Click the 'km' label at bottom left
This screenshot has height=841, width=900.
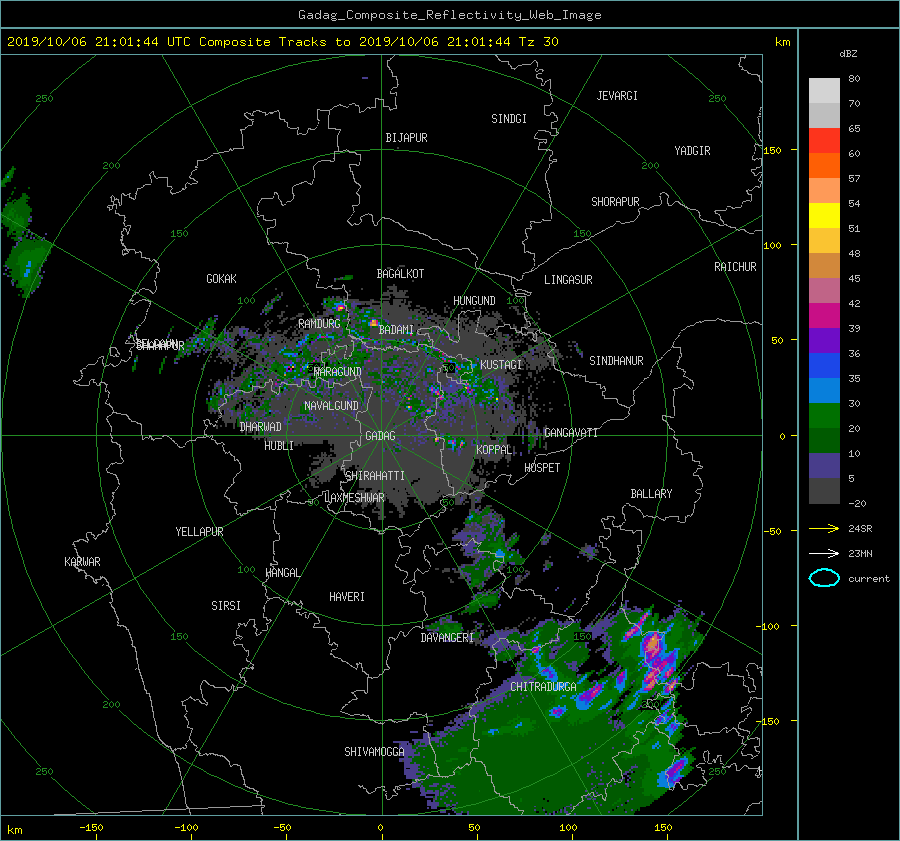14,830
